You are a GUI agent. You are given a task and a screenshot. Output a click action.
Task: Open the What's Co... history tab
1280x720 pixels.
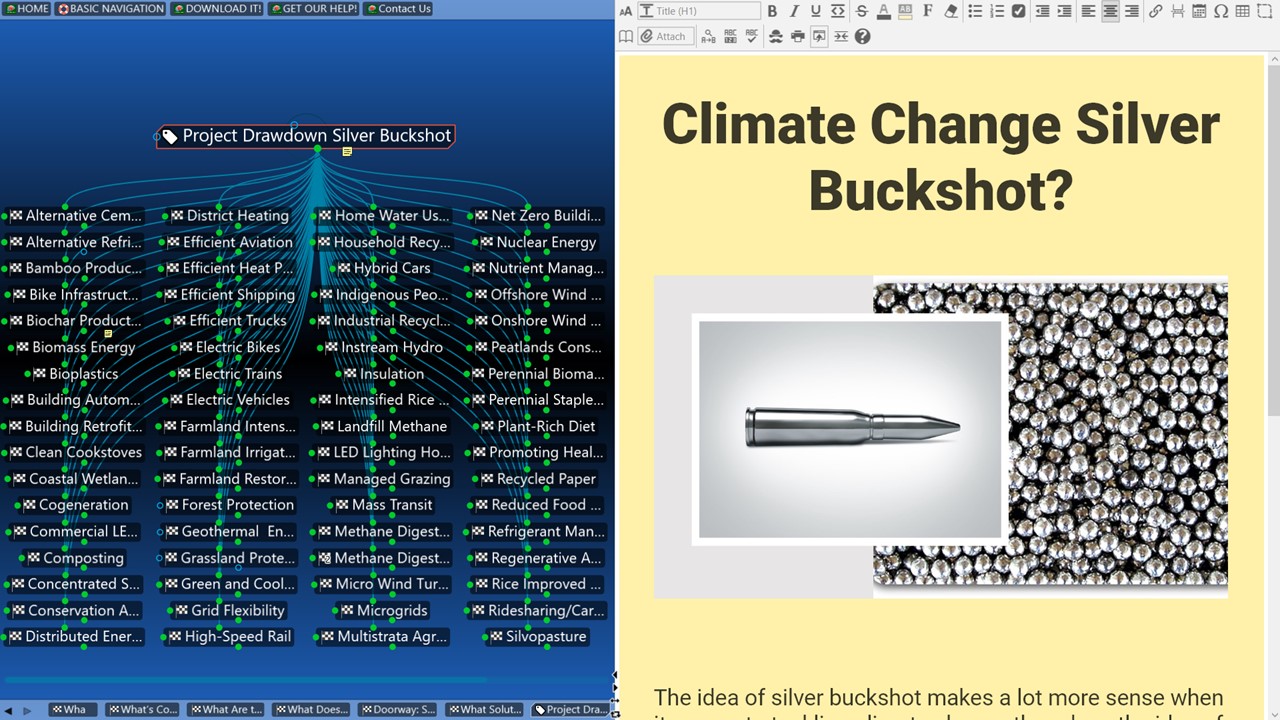coord(142,710)
